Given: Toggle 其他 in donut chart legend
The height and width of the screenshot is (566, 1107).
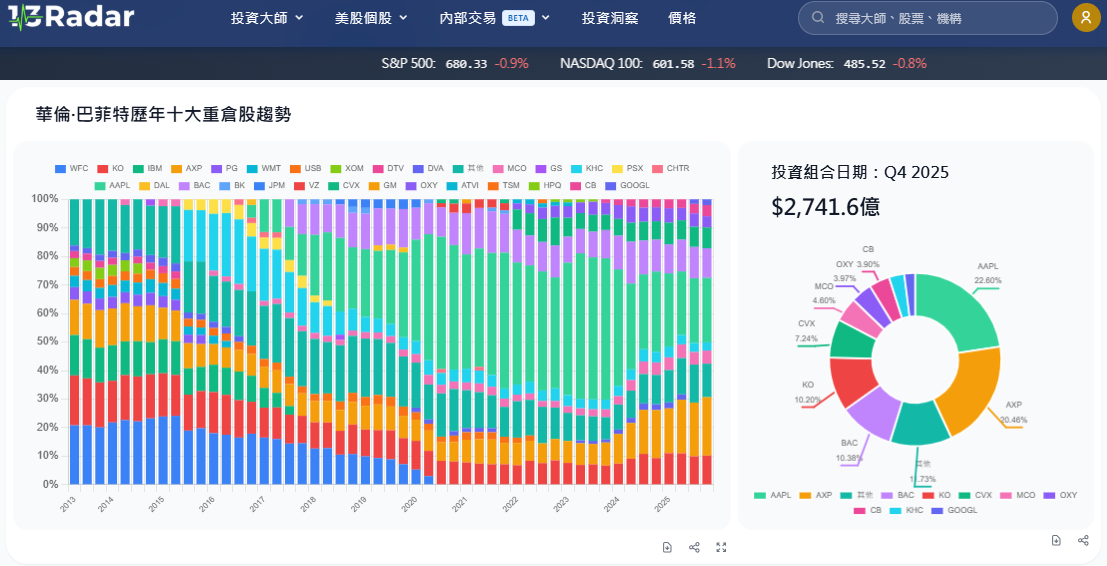Looking at the screenshot, I should click(856, 495).
